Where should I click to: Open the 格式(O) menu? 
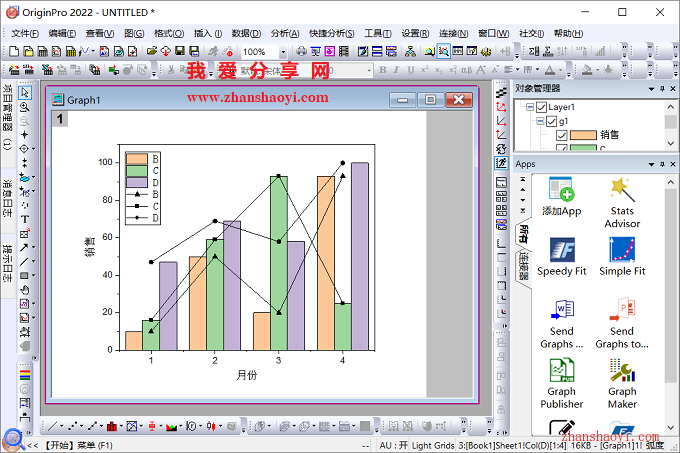tap(169, 33)
